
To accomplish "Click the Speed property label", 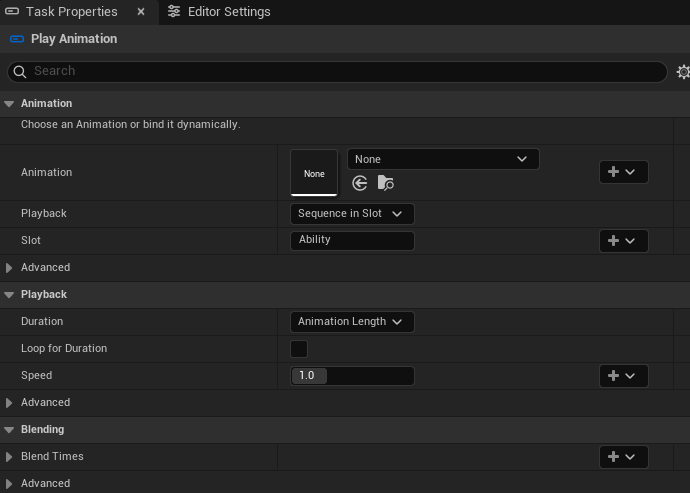I will tap(37, 375).
